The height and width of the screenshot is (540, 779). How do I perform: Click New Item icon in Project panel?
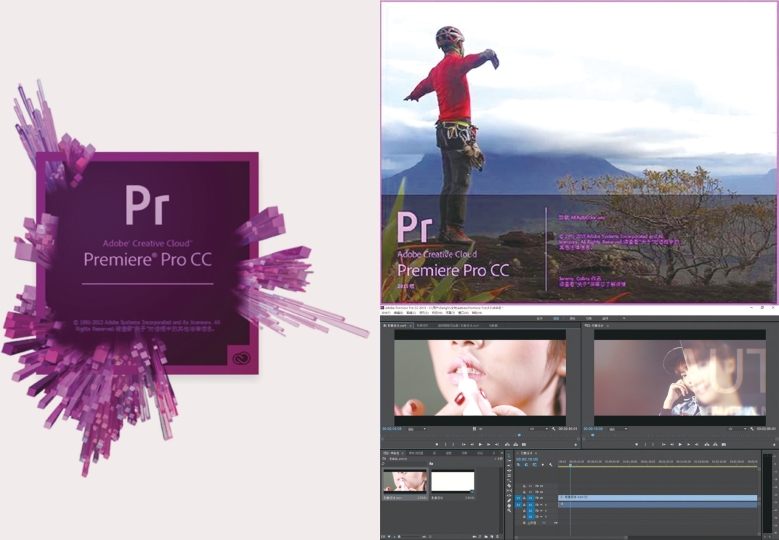(x=492, y=537)
